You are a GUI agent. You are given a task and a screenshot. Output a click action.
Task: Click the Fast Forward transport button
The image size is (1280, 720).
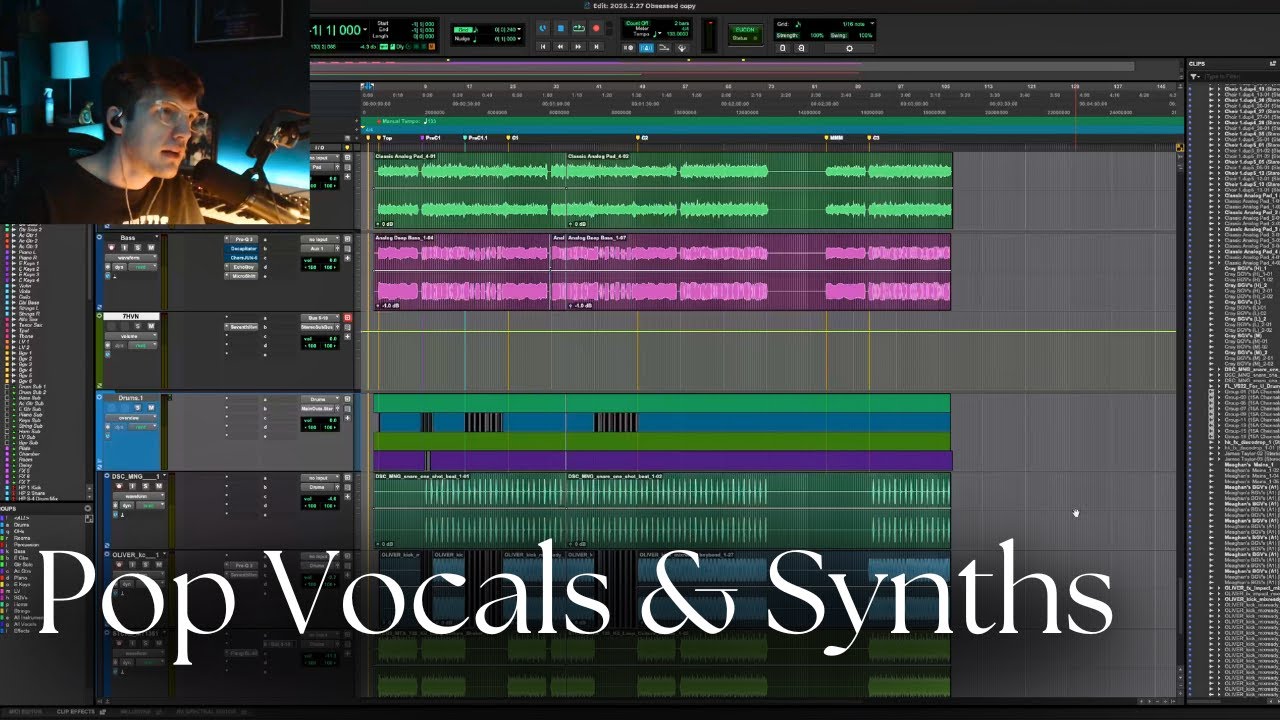pyautogui.click(x=578, y=46)
